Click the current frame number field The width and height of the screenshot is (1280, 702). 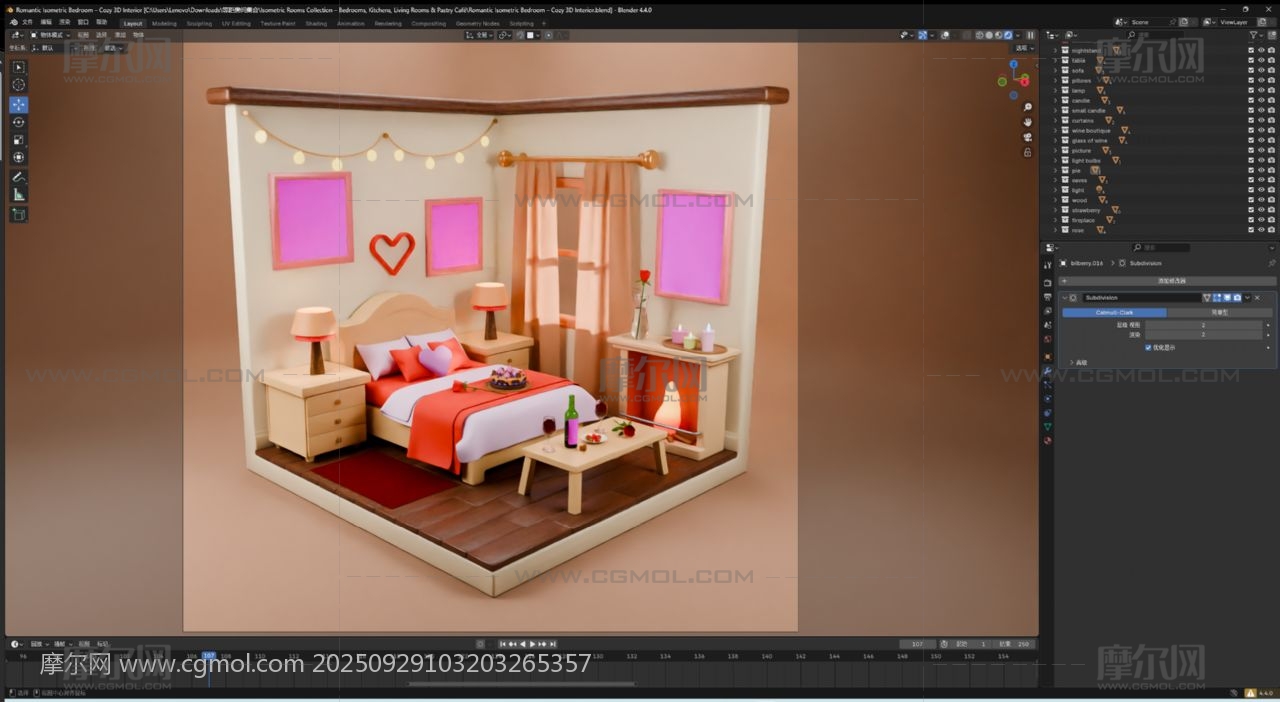(x=917, y=644)
